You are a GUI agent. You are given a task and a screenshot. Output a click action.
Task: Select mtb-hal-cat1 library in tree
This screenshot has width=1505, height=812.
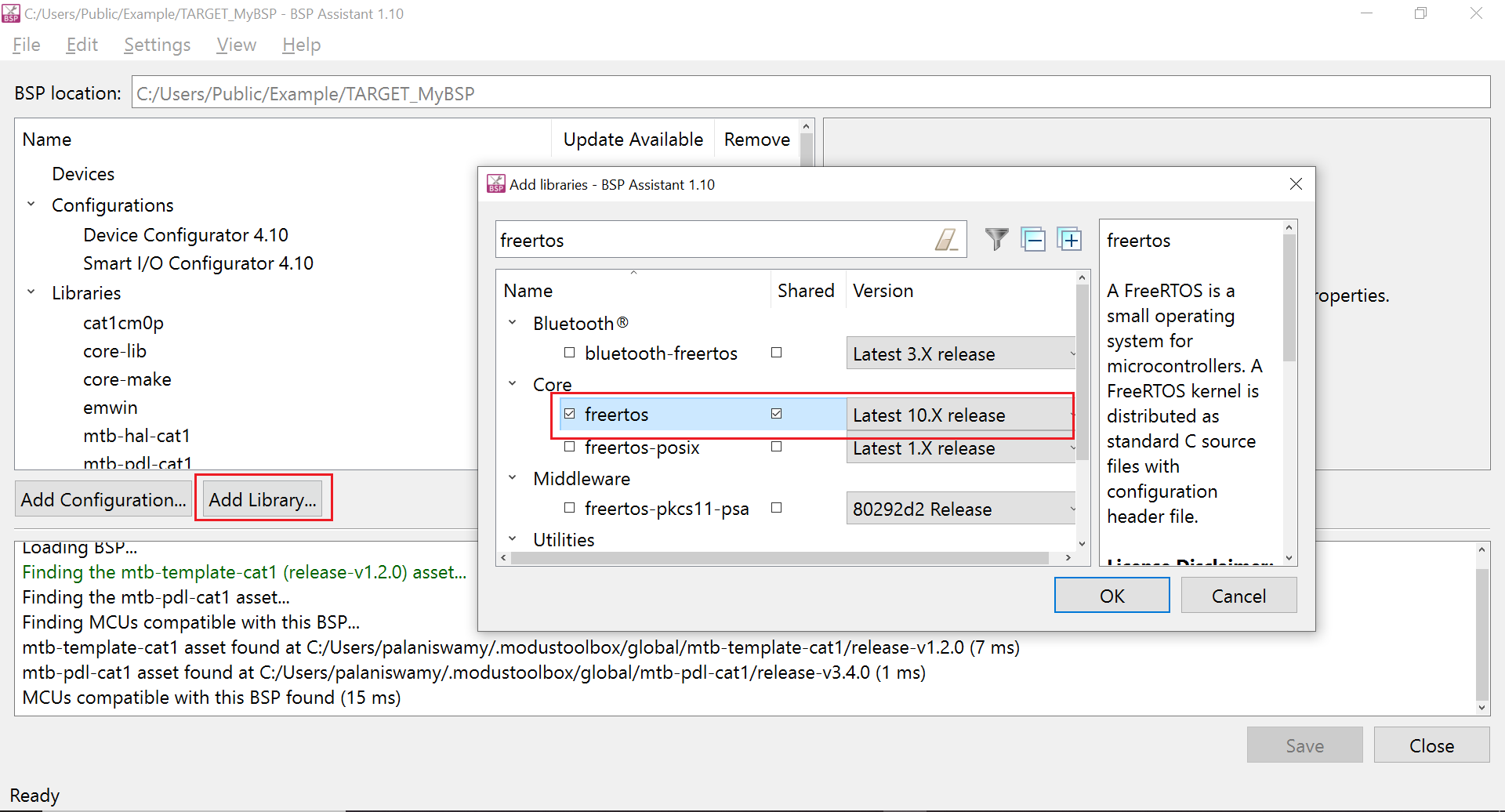[x=136, y=435]
